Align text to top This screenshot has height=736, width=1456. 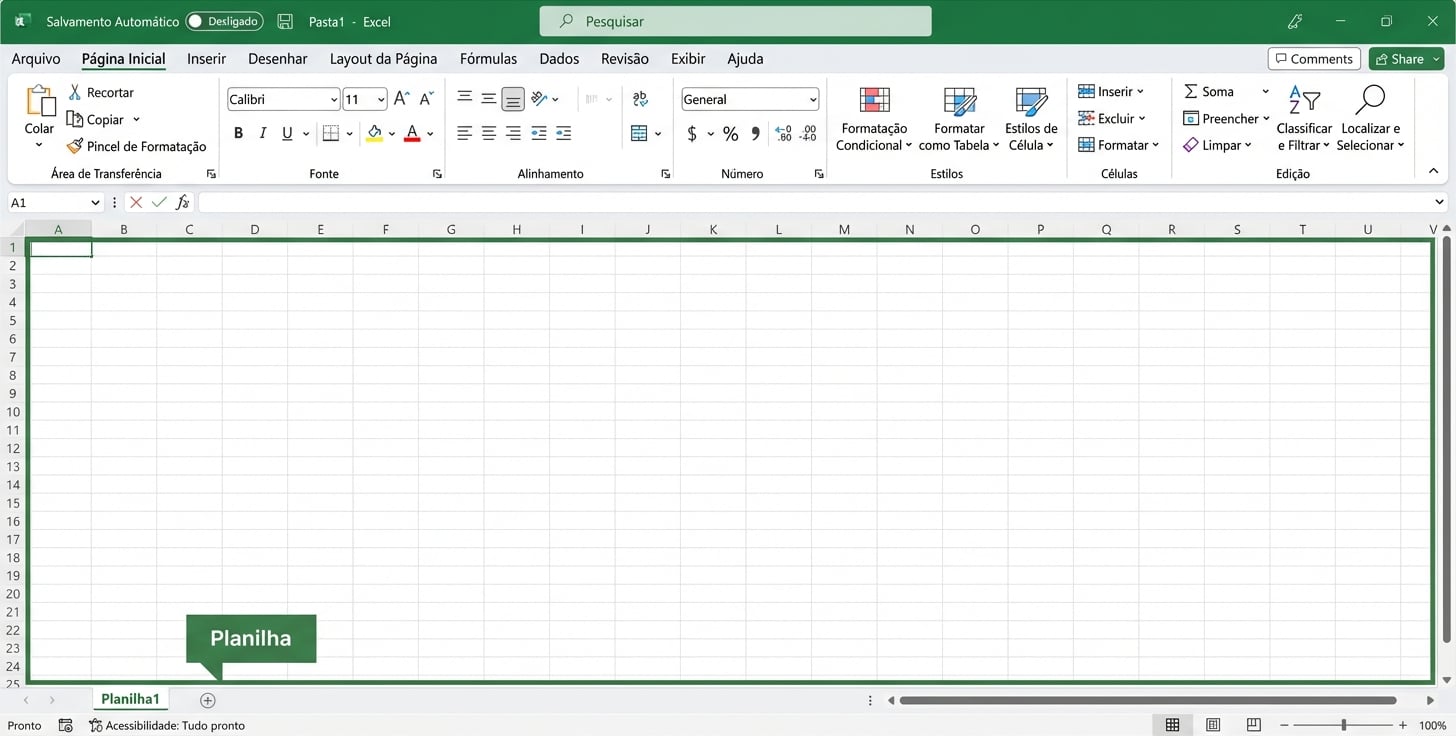pos(465,98)
